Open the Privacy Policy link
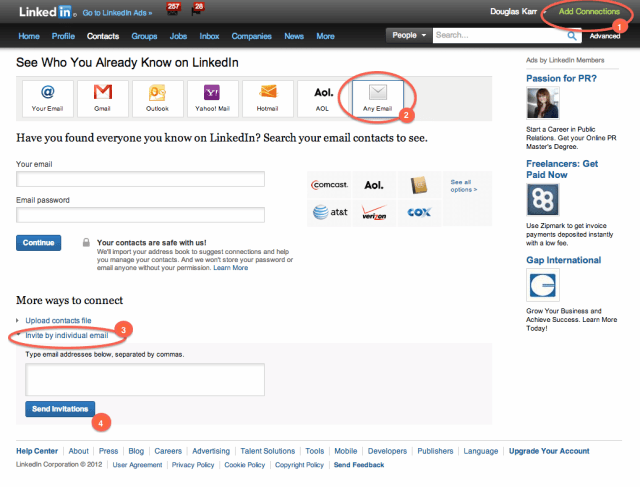640x487 pixels. tap(193, 465)
